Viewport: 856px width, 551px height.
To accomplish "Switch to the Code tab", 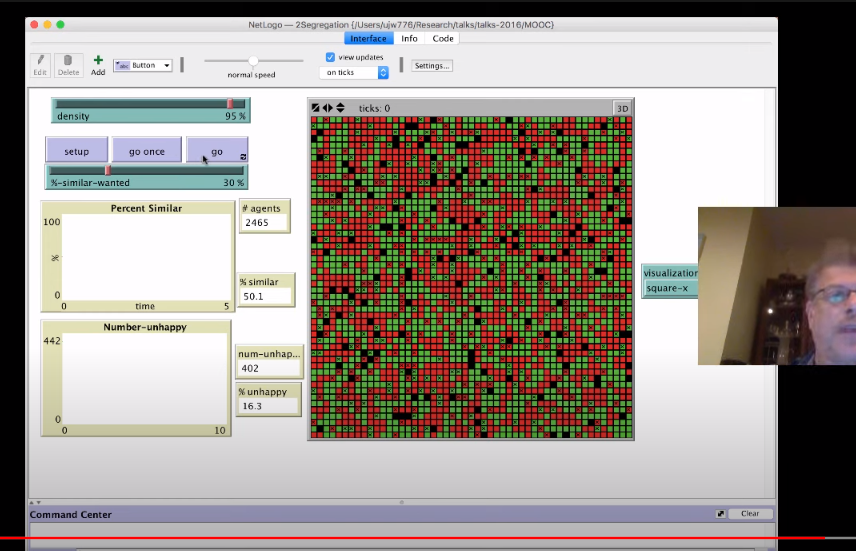I will [443, 38].
